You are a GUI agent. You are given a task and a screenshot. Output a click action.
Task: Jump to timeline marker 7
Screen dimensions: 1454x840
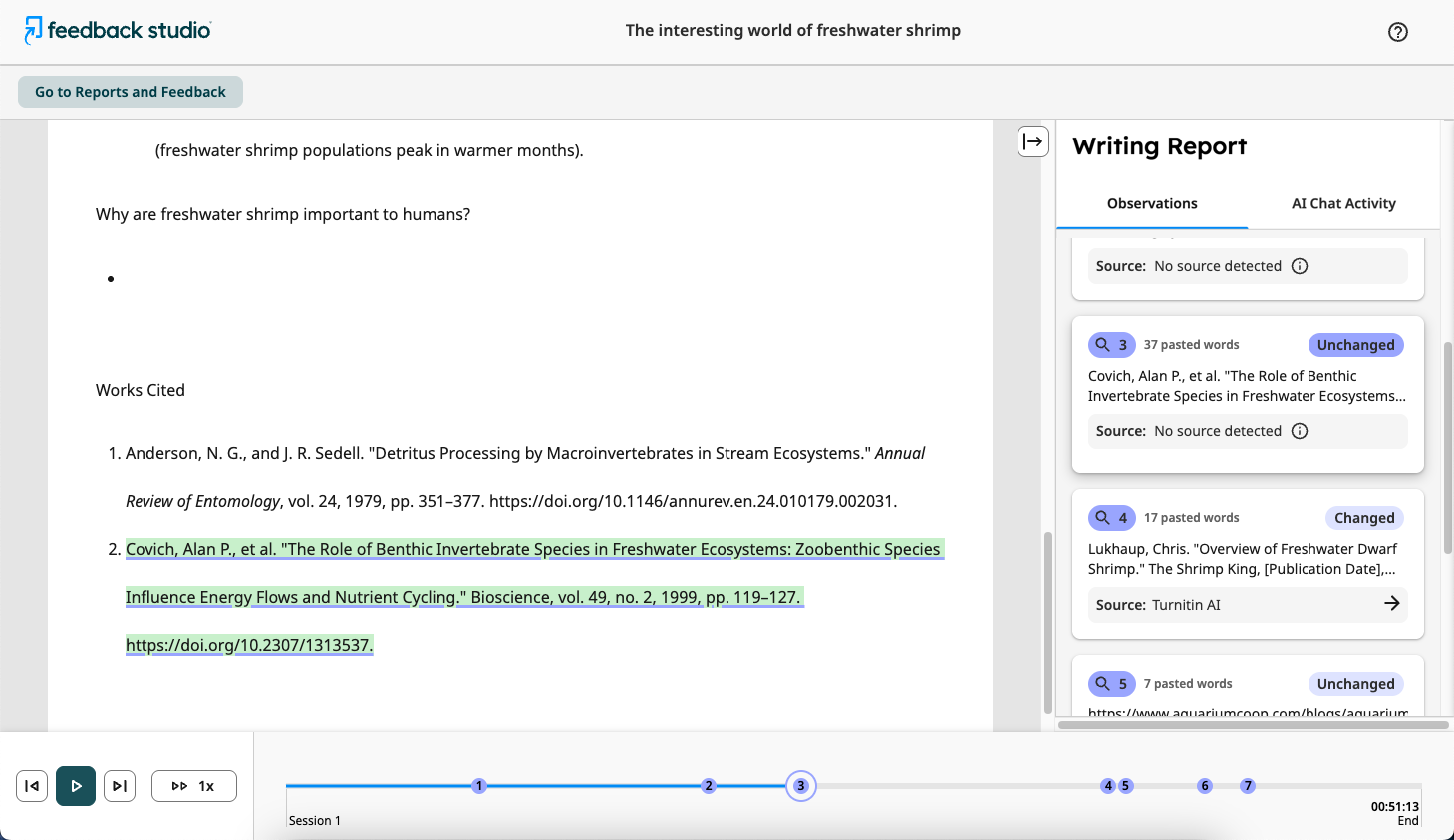pos(1248,786)
